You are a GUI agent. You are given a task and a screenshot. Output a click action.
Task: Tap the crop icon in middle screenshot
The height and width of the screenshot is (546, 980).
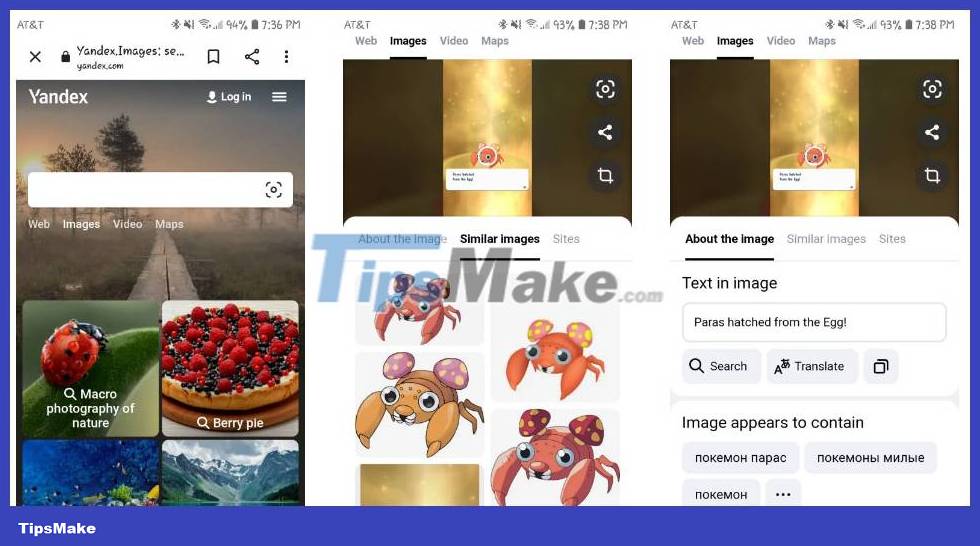605,176
